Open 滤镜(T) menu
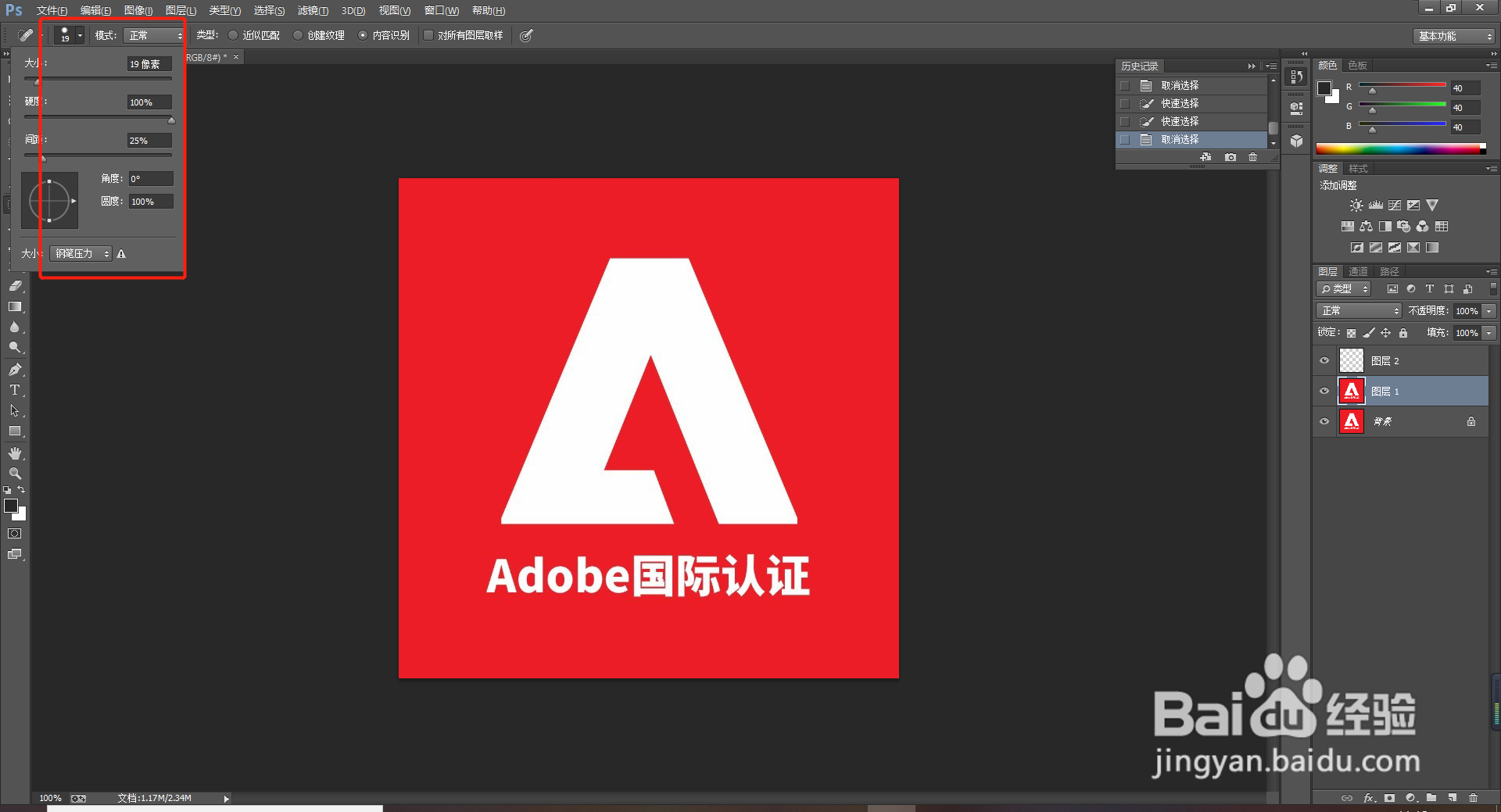Screen dimensions: 1501x812 point(313,11)
